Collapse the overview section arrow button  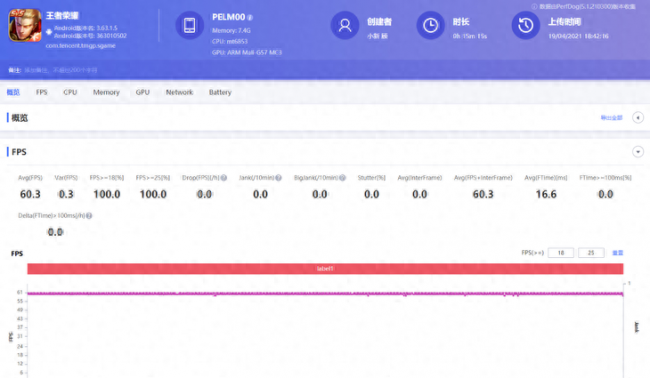(x=638, y=118)
